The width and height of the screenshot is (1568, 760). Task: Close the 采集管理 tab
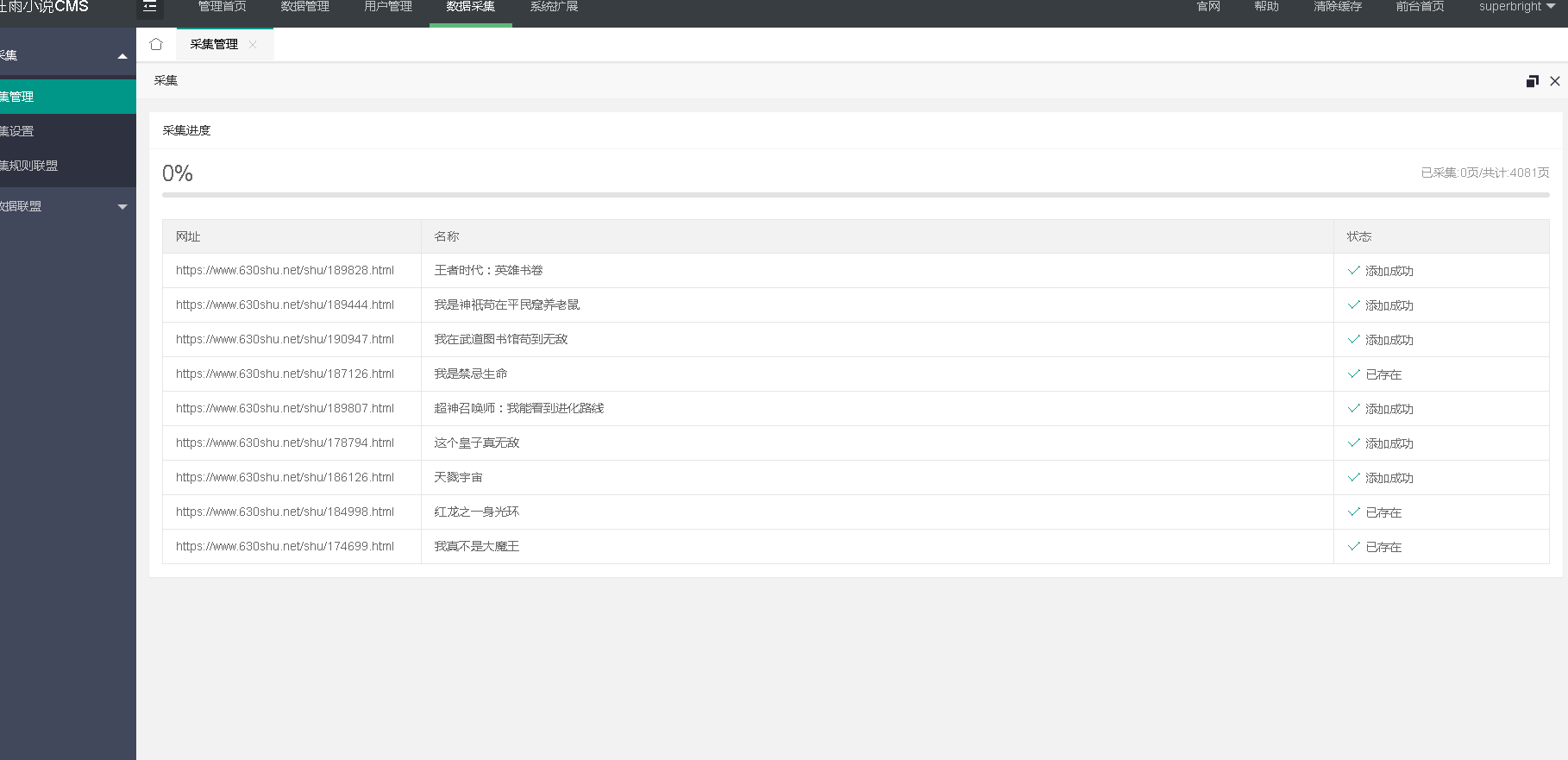253,45
